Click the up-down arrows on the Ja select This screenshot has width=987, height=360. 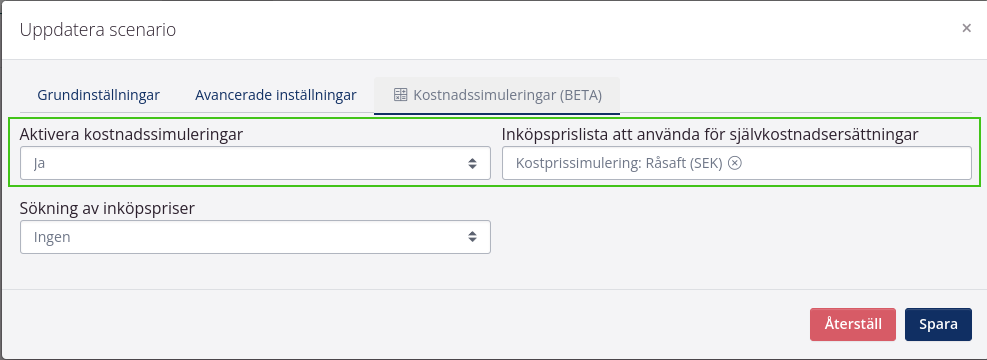[x=472, y=164]
